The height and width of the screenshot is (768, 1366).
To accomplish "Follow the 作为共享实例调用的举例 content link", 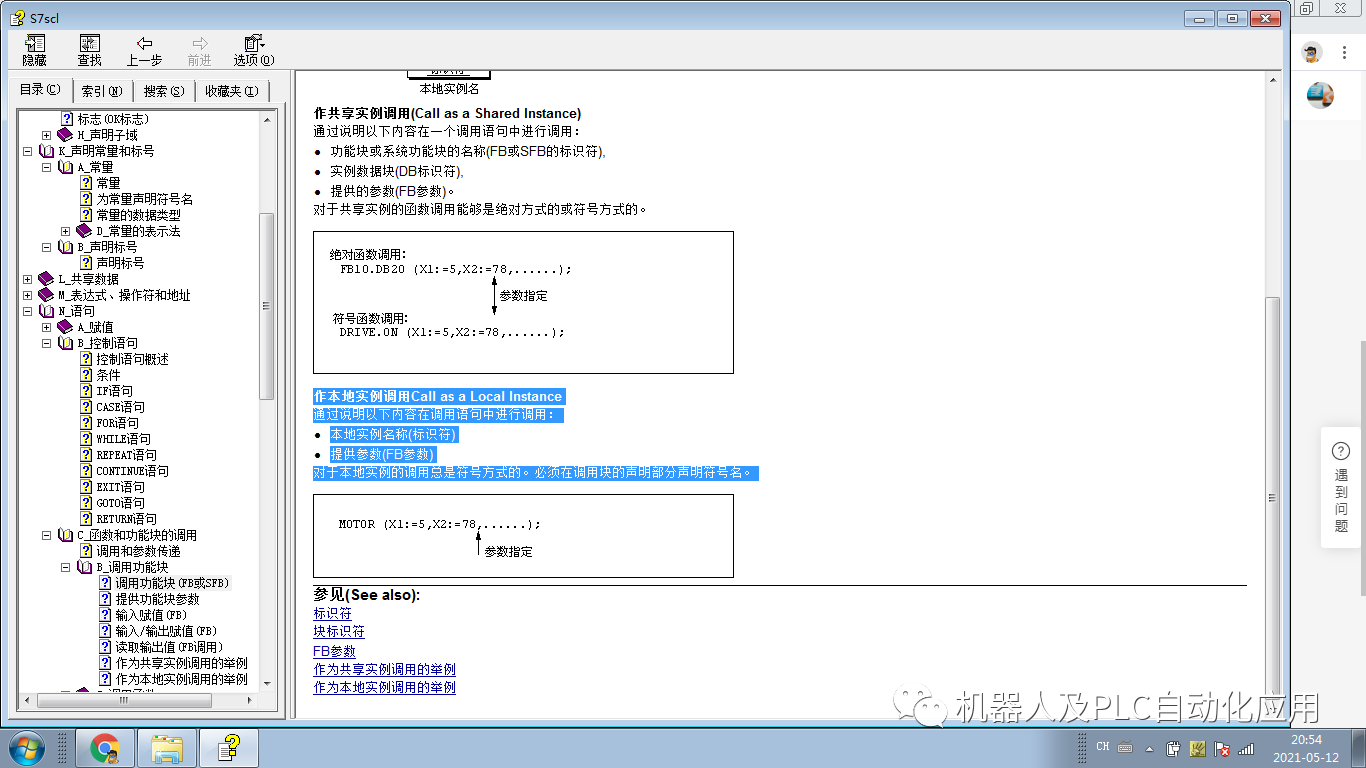I will pos(384,669).
